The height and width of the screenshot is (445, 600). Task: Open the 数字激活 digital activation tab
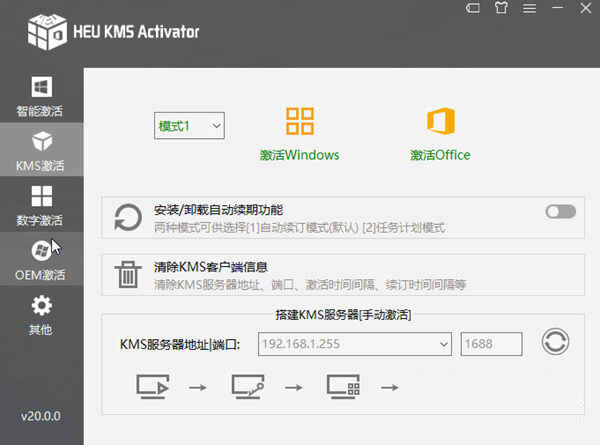(x=41, y=205)
